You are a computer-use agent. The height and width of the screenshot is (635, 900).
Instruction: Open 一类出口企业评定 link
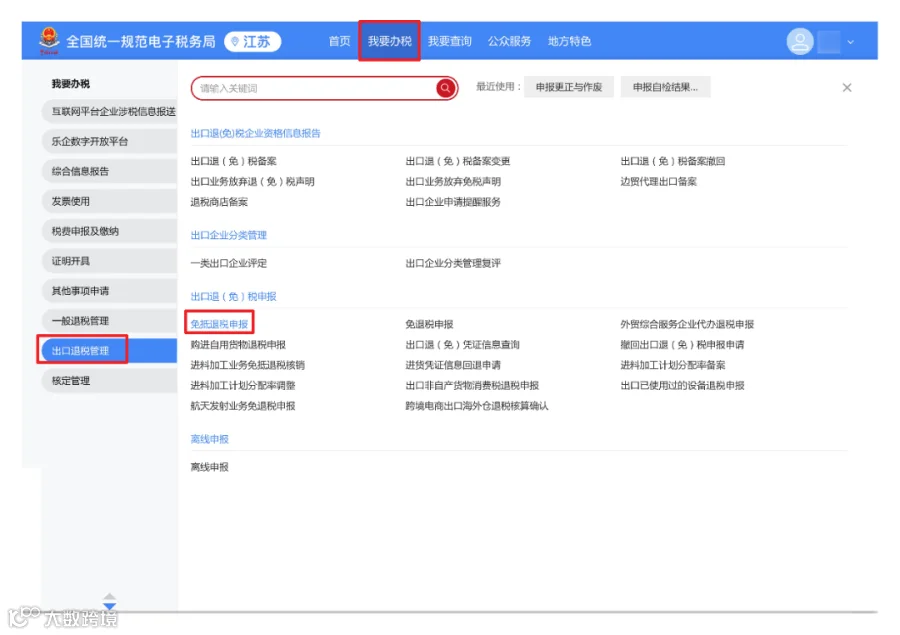(228, 263)
